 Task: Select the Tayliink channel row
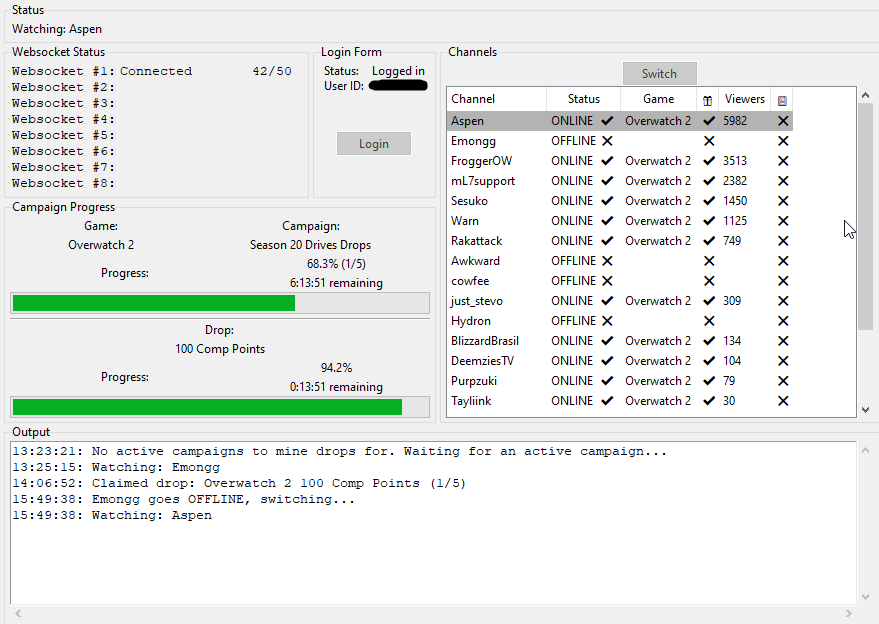(620, 401)
